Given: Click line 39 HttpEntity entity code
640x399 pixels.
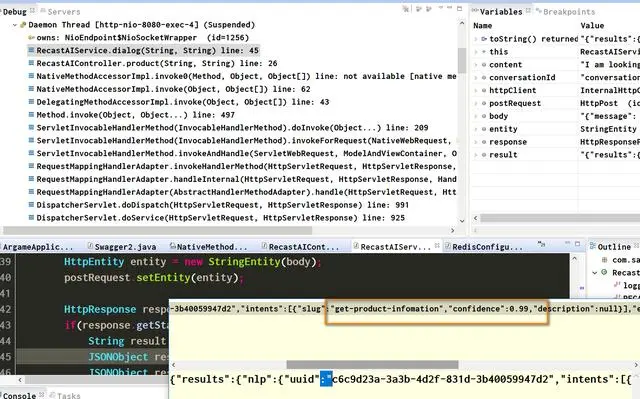Looking at the screenshot, I should pos(192,262).
